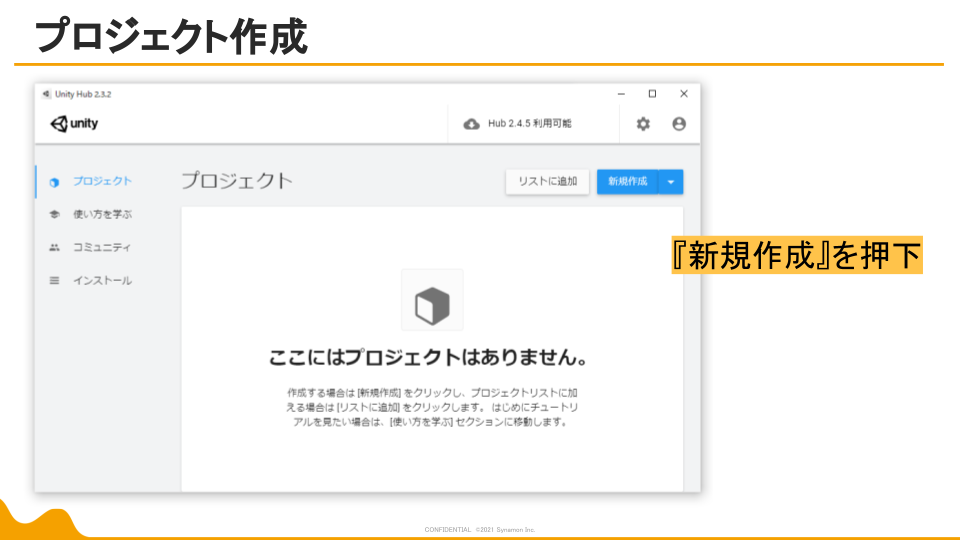Click the Unity logo in header
960x540 pixels.
coord(74,124)
